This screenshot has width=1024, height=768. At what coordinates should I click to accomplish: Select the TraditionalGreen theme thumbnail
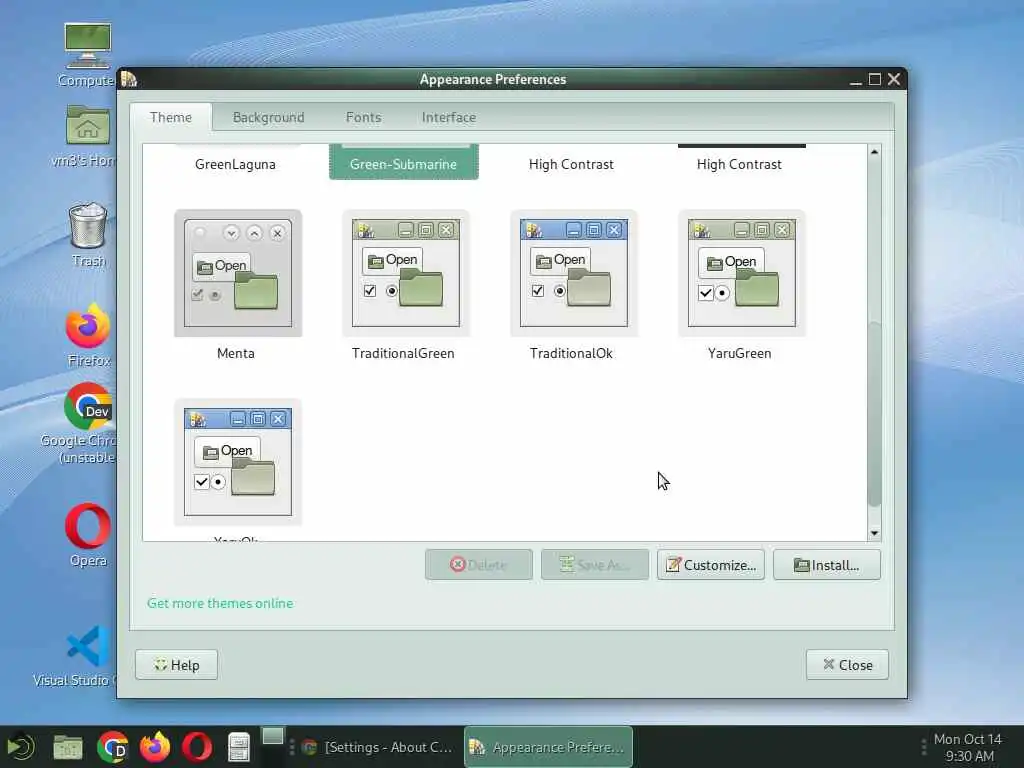[x=406, y=273]
